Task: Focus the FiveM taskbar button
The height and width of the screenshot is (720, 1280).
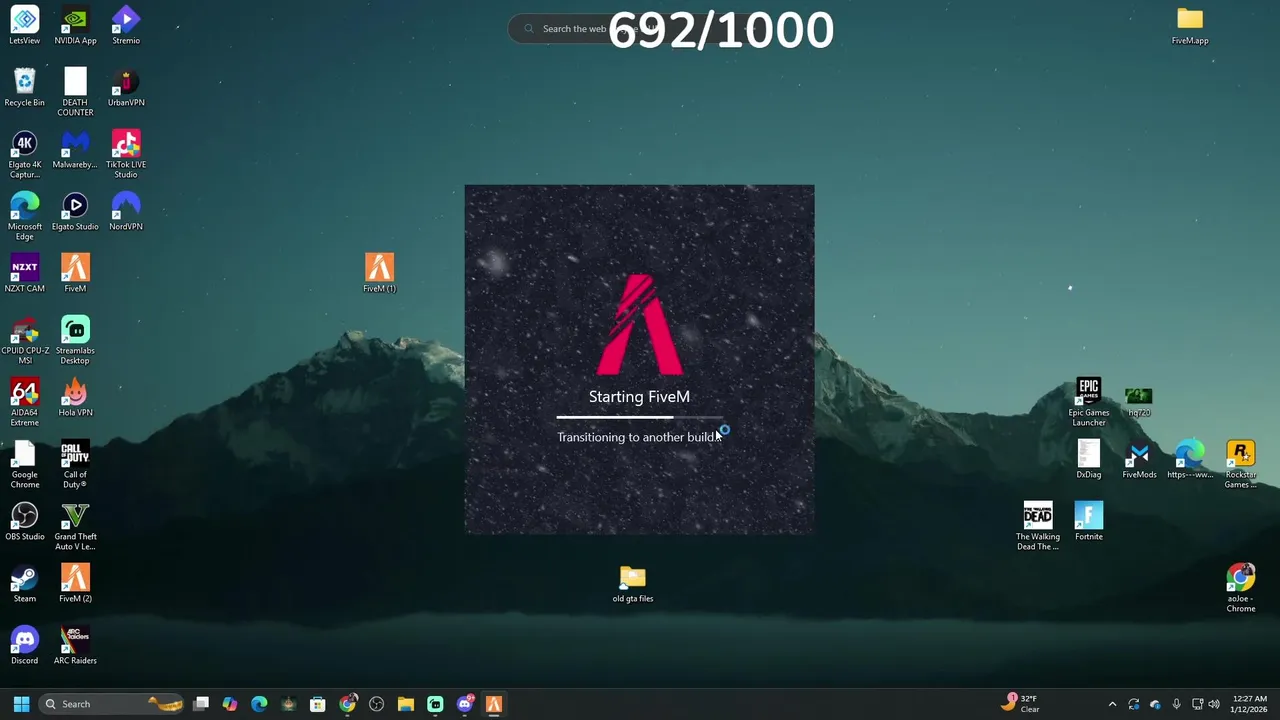Action: click(x=493, y=704)
